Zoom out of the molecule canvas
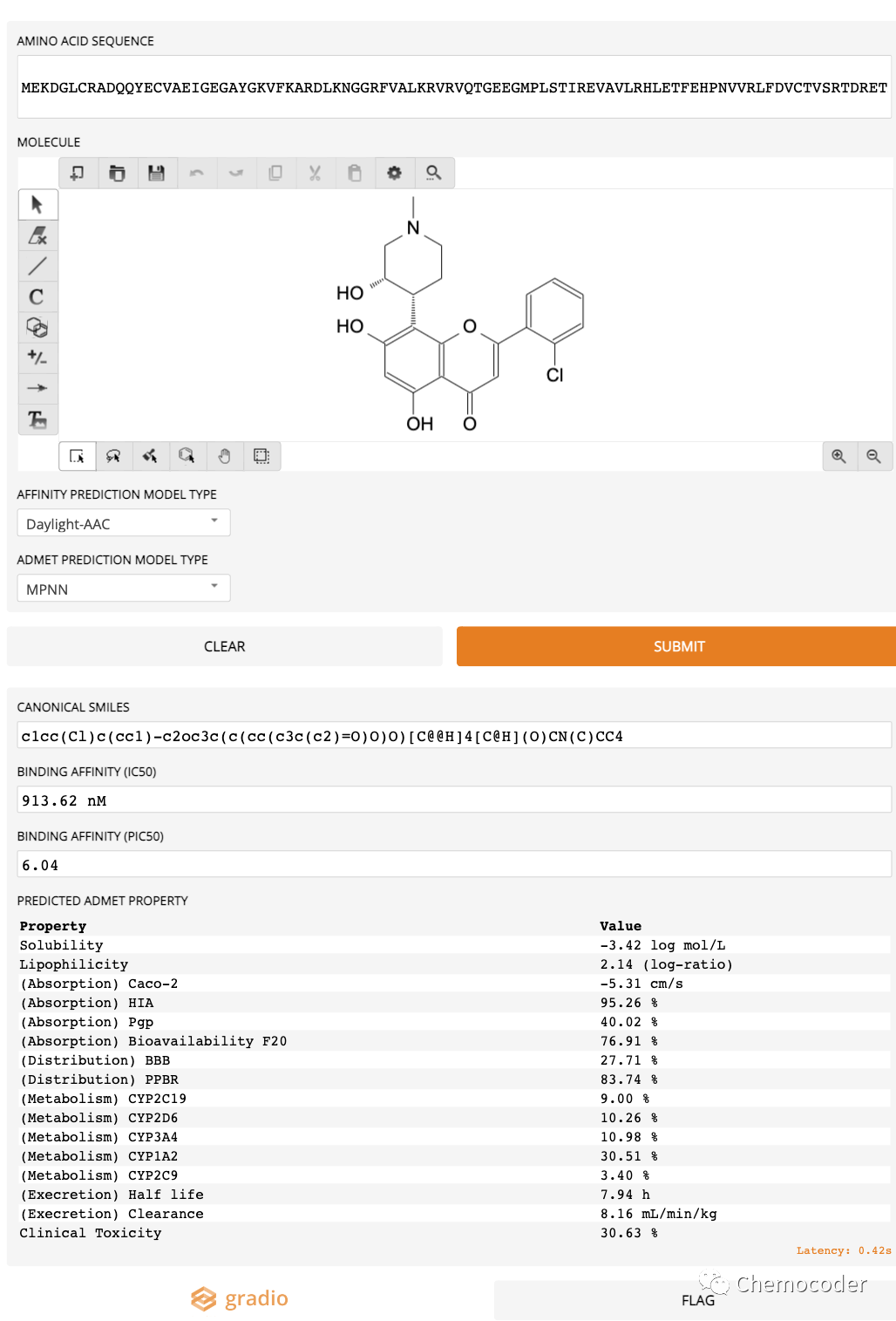896x1321 pixels. coord(873,456)
